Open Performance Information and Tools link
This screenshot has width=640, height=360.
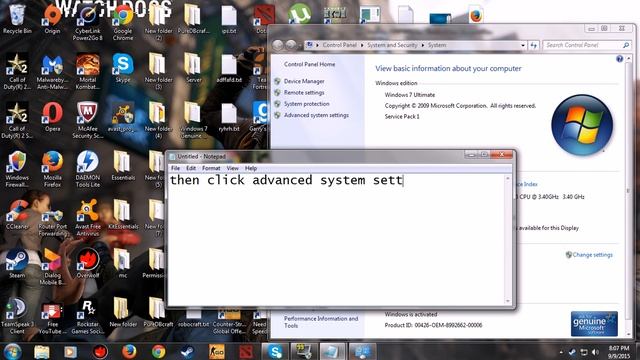(x=321, y=322)
